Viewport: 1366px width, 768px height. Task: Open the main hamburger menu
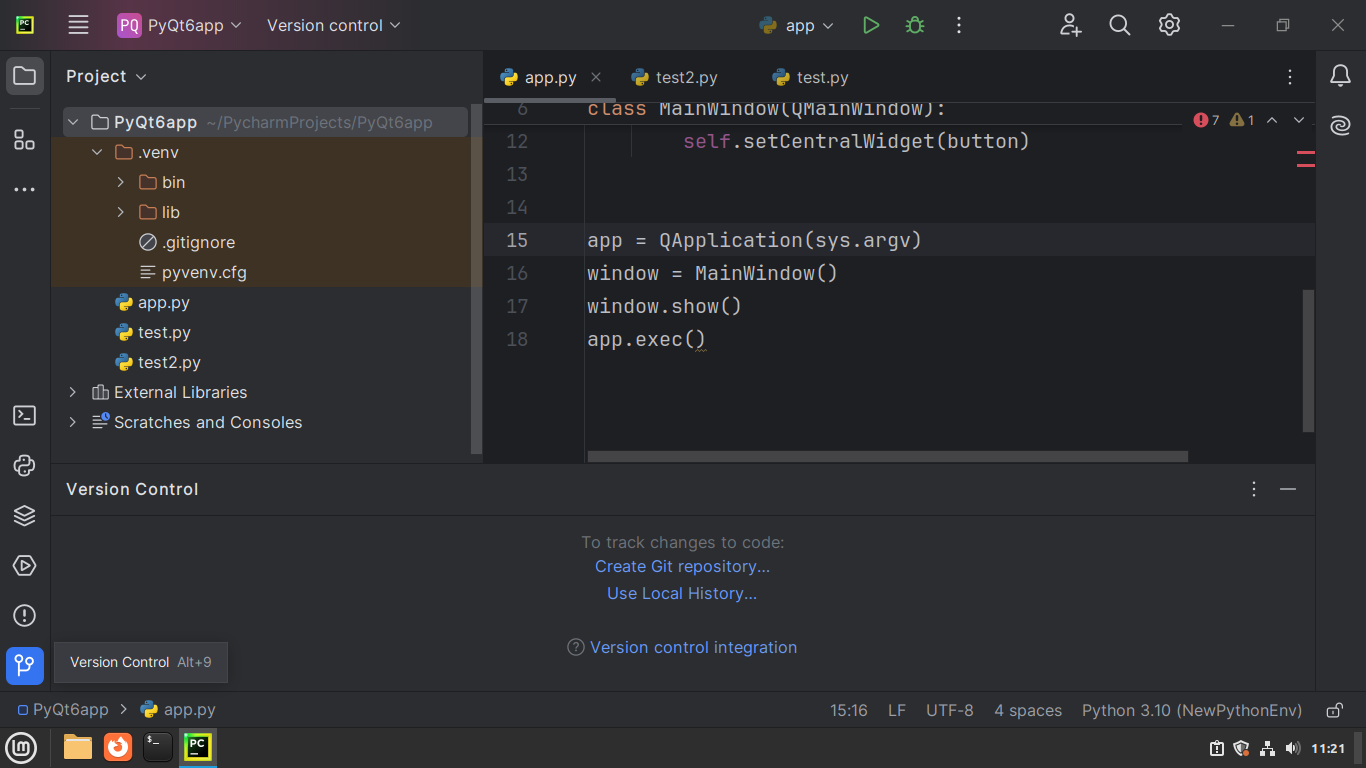click(79, 25)
